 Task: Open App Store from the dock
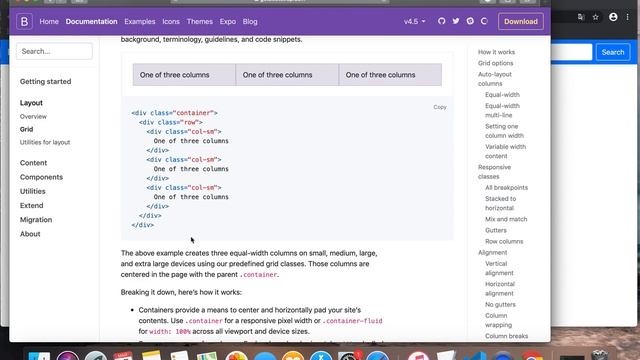321,356
